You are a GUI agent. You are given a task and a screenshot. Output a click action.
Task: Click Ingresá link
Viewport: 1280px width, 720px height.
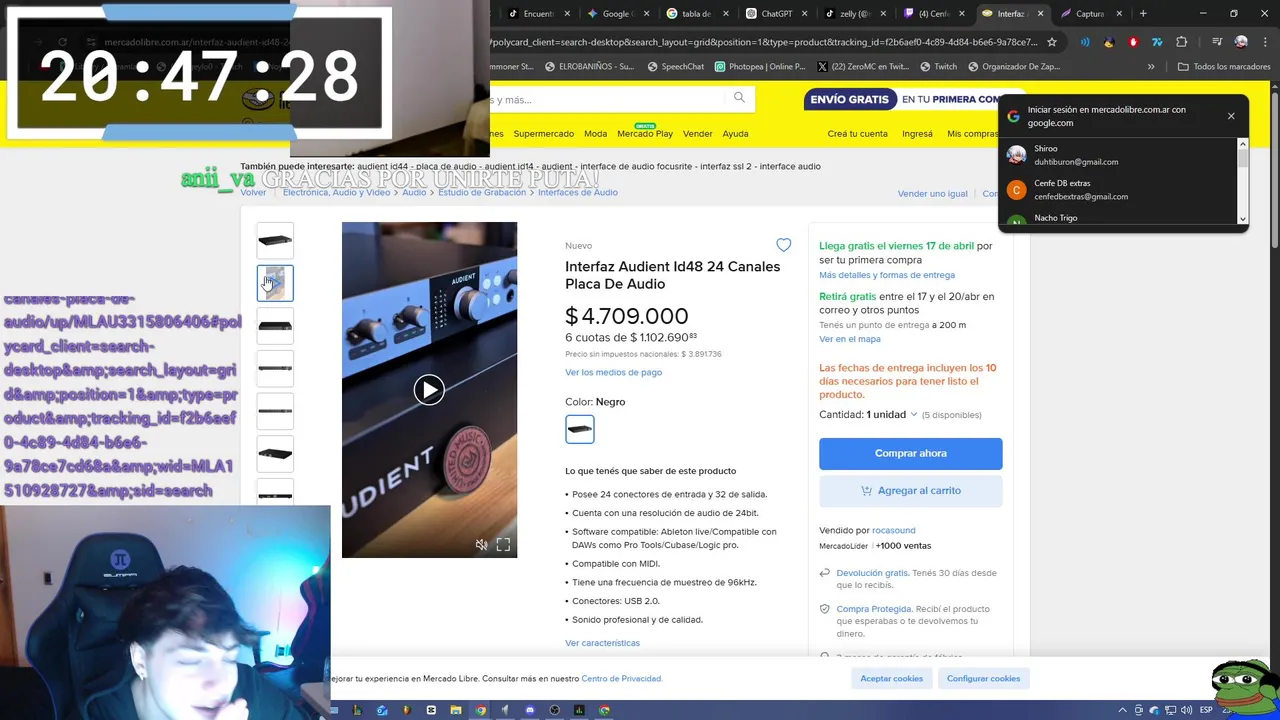(917, 134)
